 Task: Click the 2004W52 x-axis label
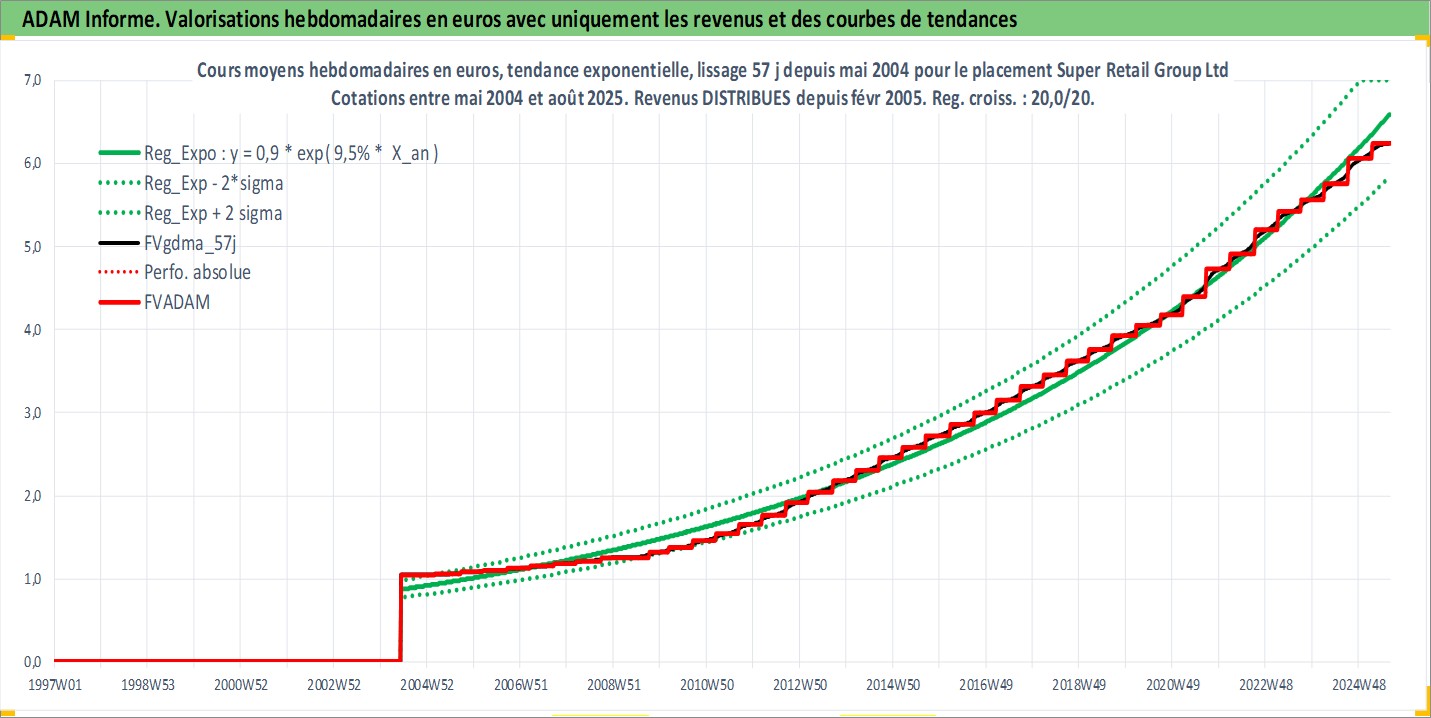pos(427,685)
